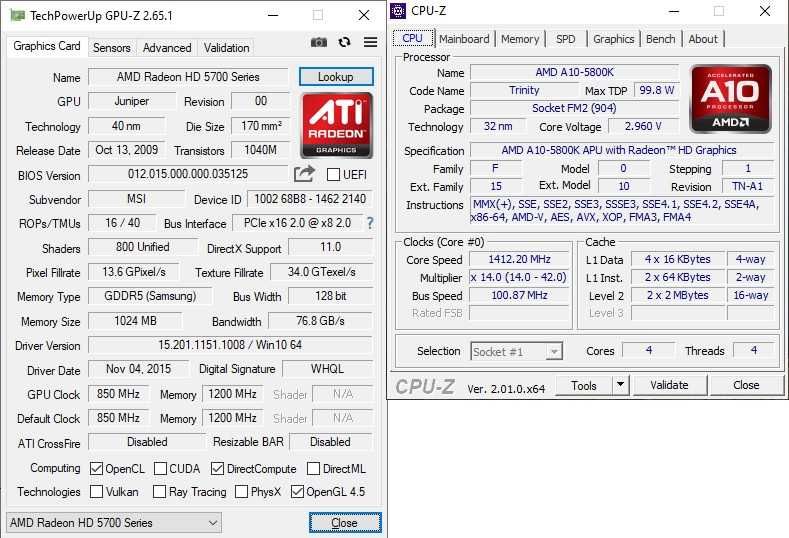Click the Multiplier x 14.0 value

click(x=519, y=277)
